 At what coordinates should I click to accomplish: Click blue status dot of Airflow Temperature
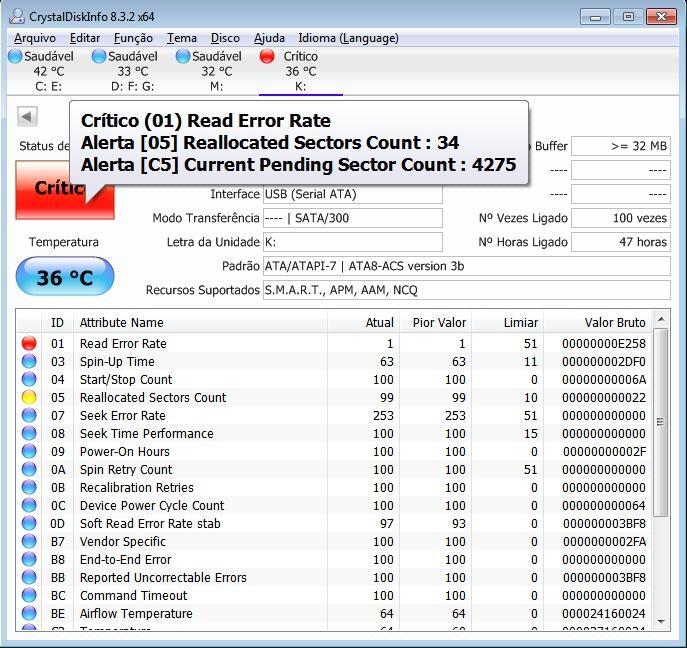tap(29, 613)
